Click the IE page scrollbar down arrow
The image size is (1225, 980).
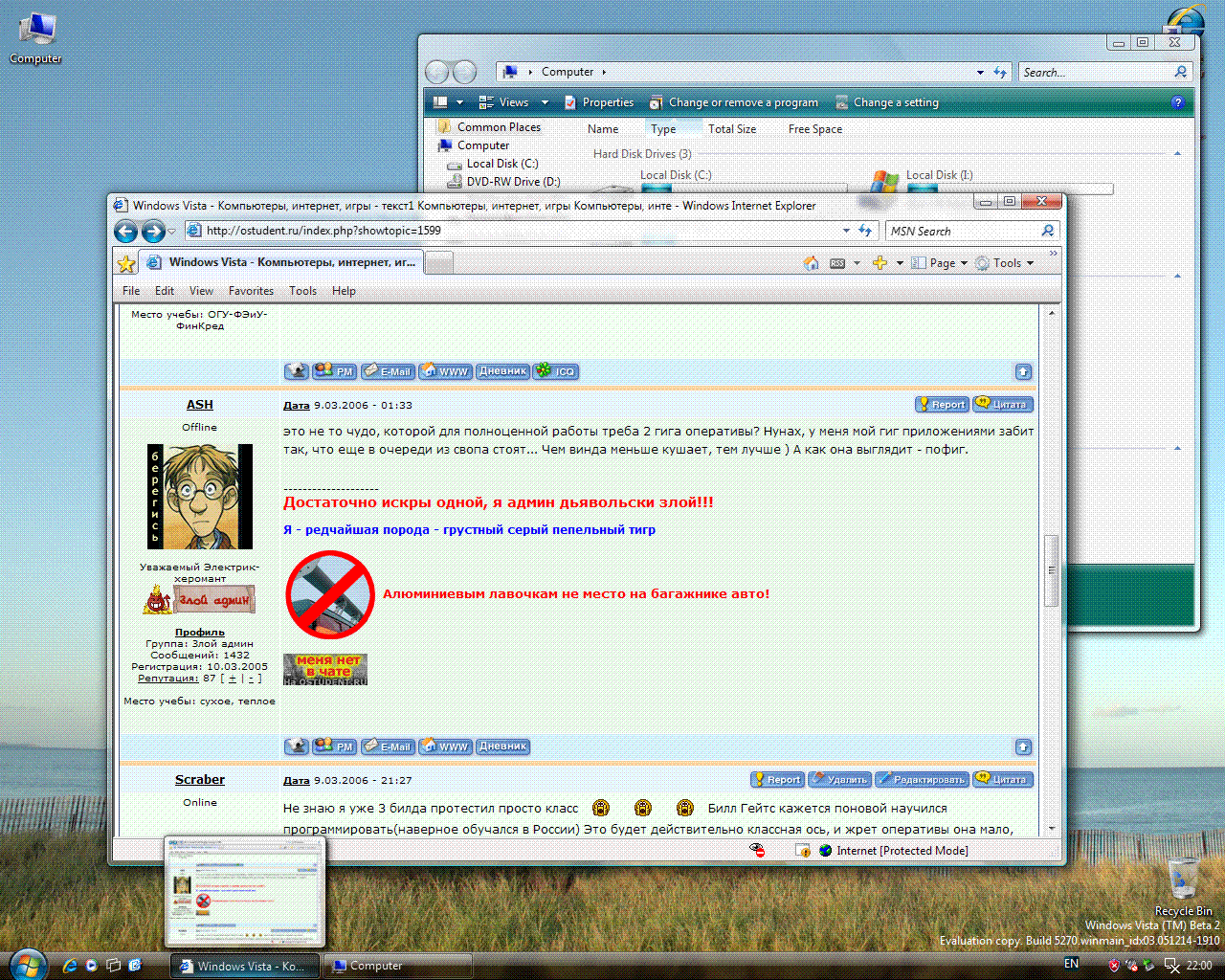click(1052, 828)
